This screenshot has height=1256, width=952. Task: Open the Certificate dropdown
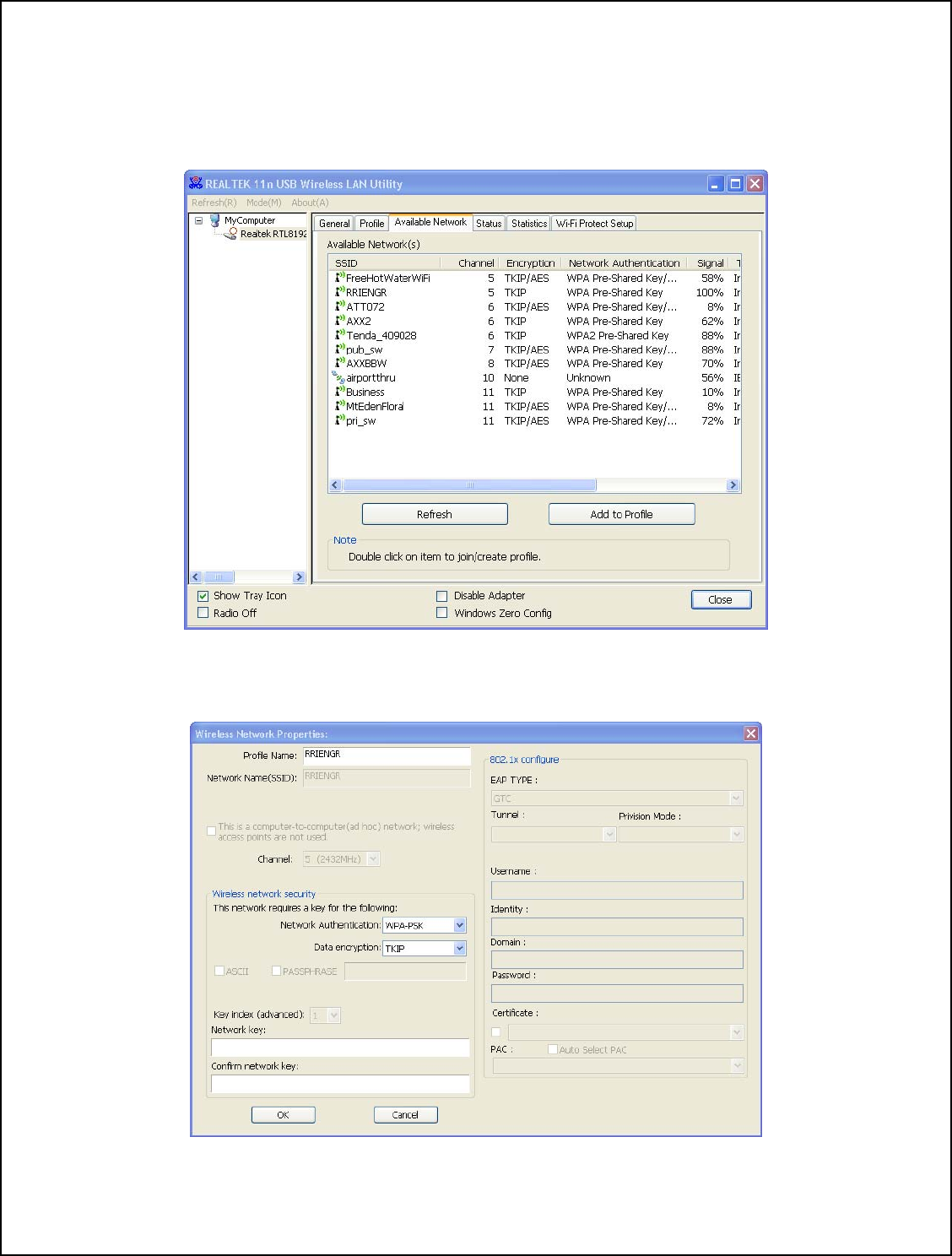pos(737,1031)
